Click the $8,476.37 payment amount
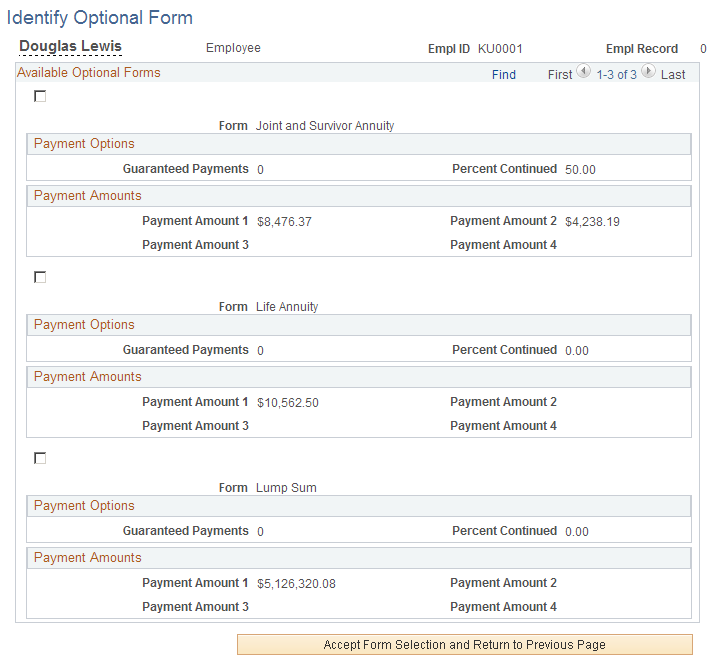Viewport: 714px width, 662px height. [x=284, y=222]
